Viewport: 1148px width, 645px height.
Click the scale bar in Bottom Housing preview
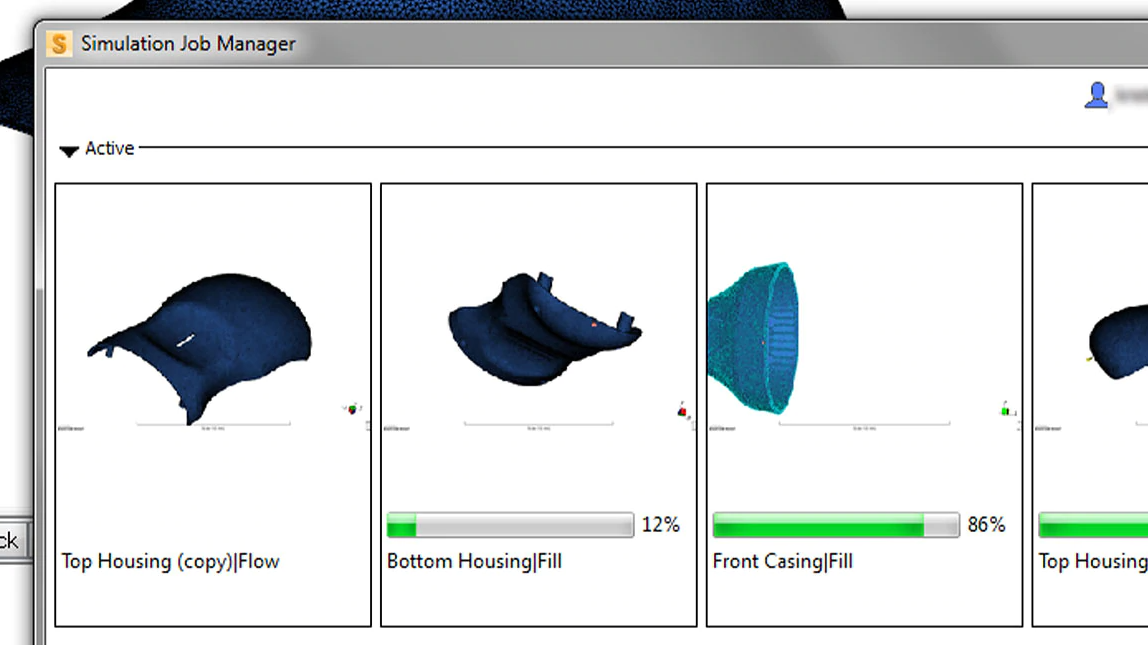click(539, 425)
